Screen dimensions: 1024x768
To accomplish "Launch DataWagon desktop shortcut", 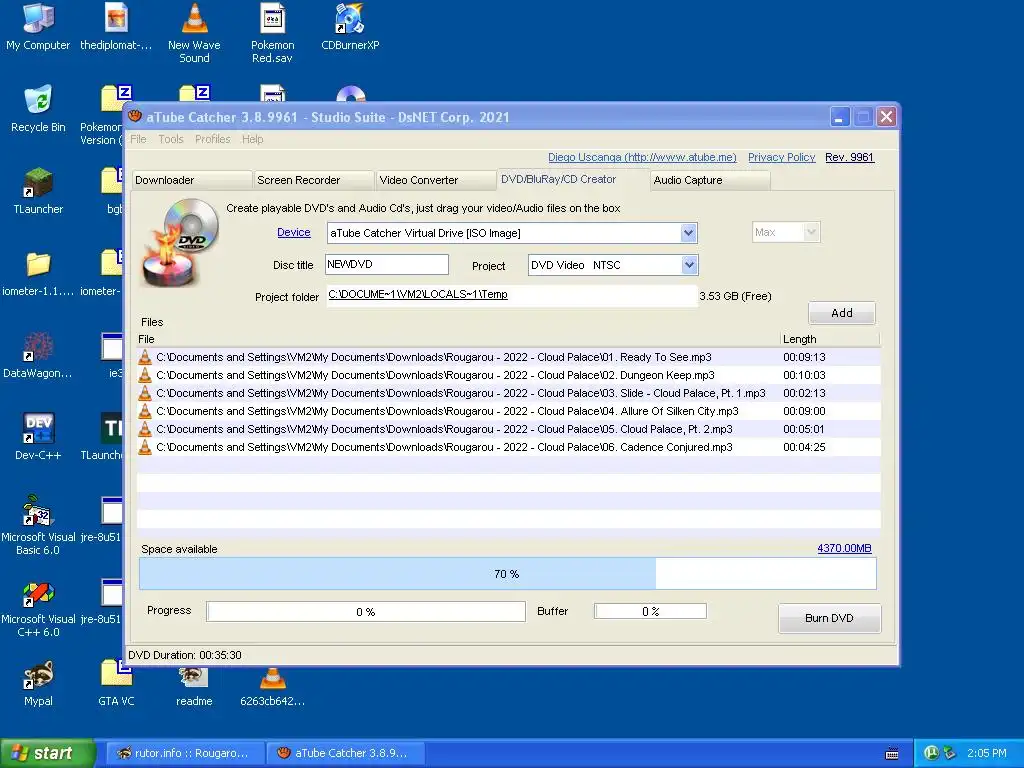I will [x=38, y=355].
